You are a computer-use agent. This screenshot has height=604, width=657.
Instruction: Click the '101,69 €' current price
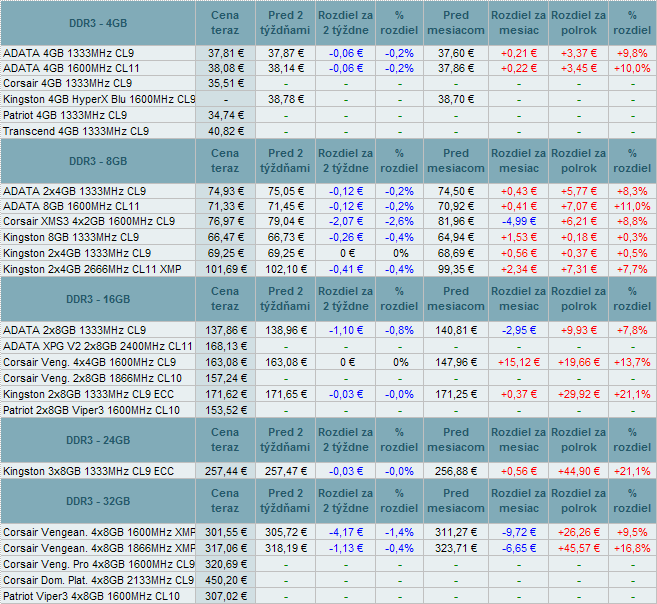(226, 269)
